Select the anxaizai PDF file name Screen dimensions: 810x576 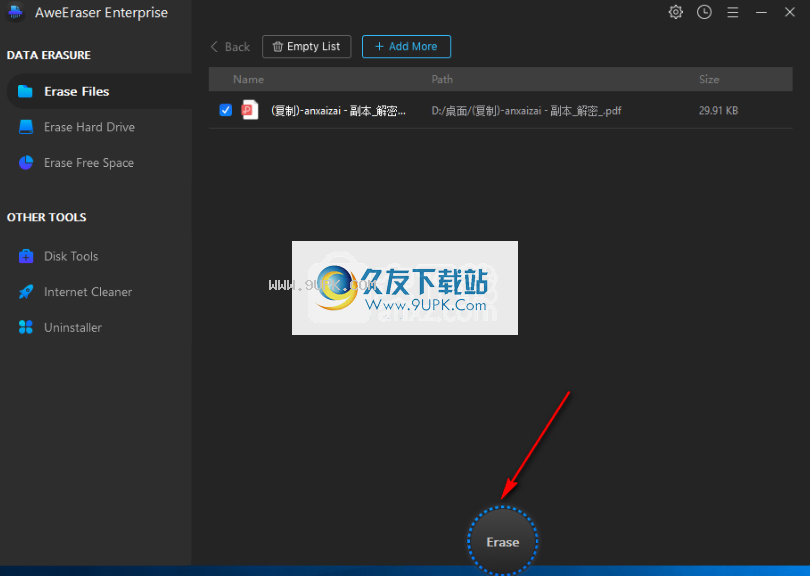coord(338,111)
